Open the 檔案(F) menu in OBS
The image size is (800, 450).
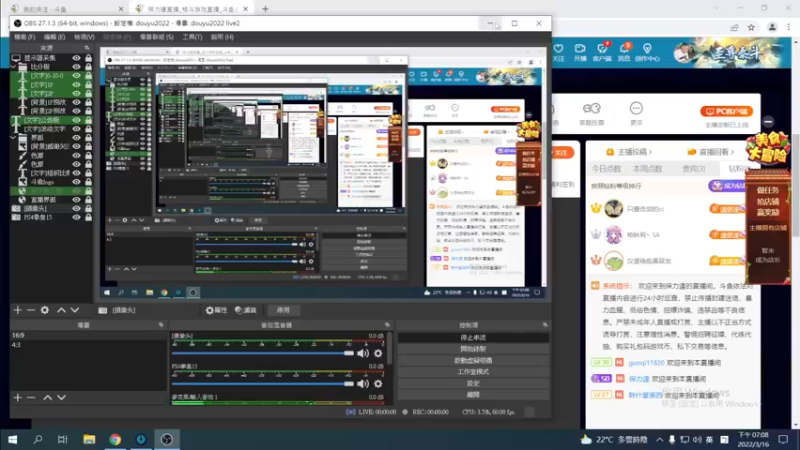pos(24,37)
